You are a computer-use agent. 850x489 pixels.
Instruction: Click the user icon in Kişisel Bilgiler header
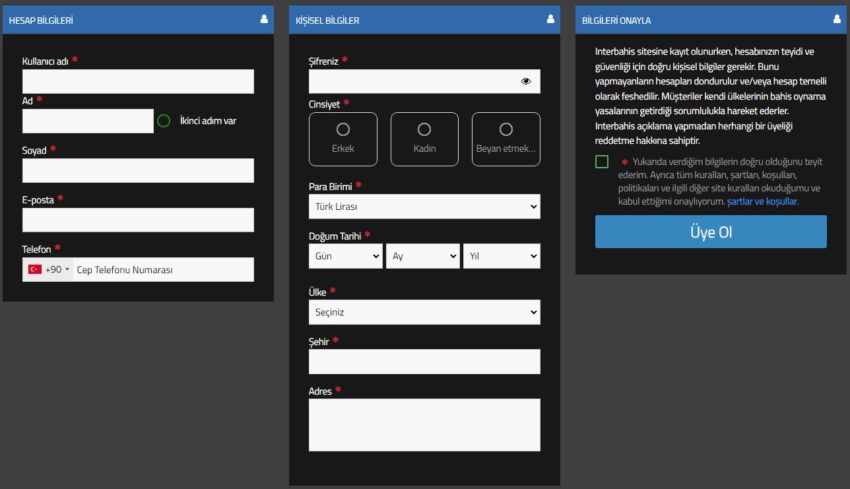551,19
